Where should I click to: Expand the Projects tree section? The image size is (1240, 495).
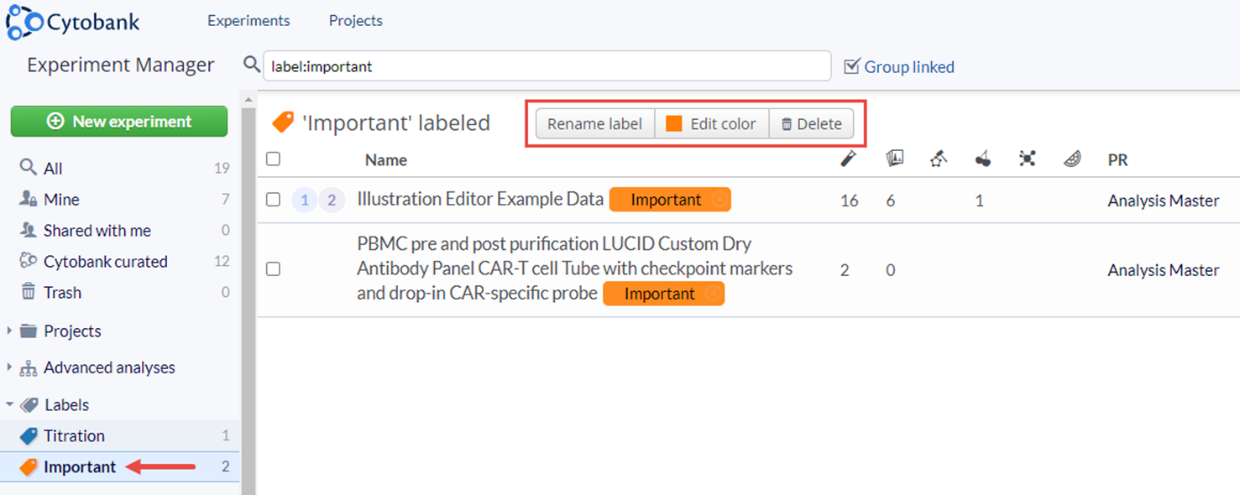pyautogui.click(x=10, y=331)
